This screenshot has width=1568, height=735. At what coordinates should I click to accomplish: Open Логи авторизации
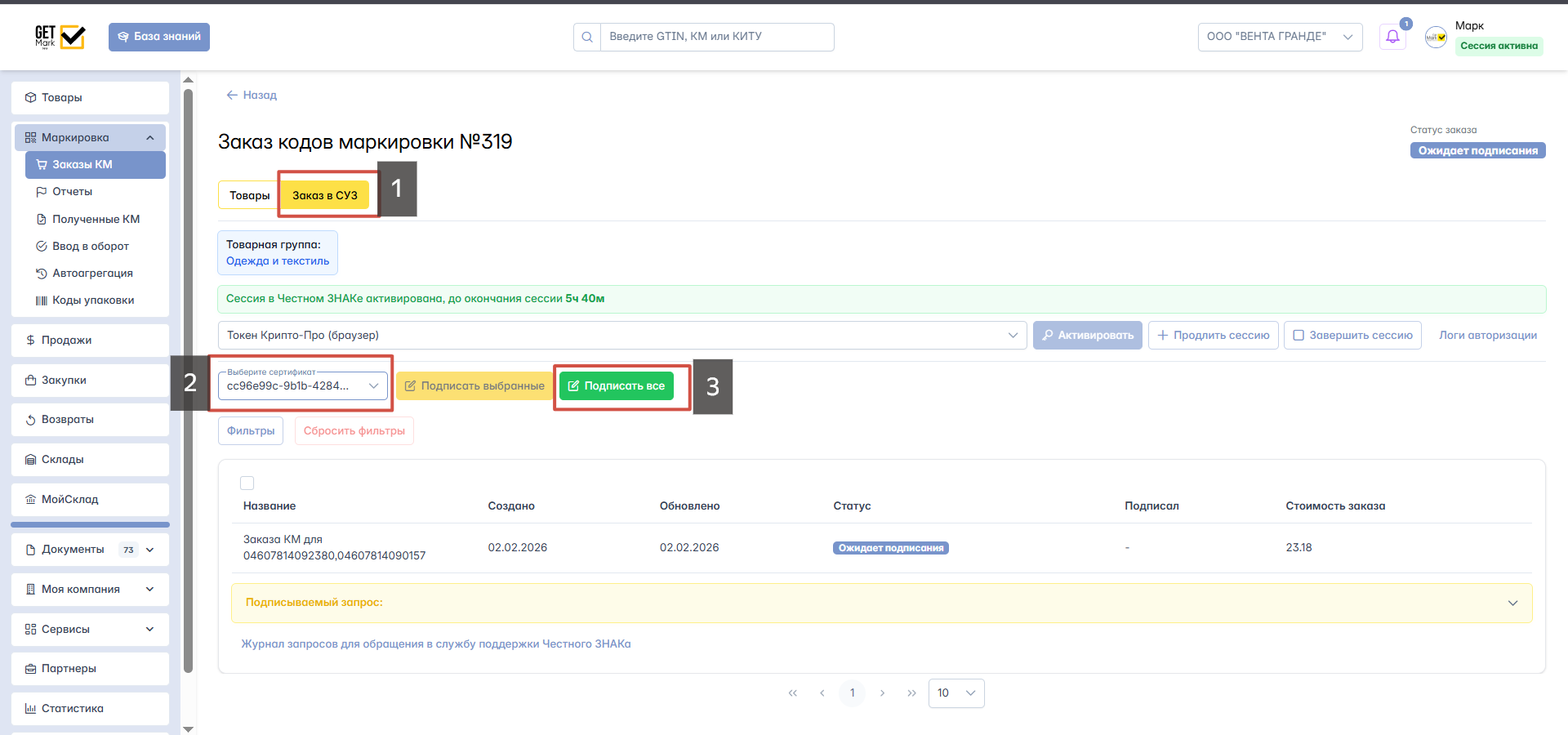click(1488, 336)
